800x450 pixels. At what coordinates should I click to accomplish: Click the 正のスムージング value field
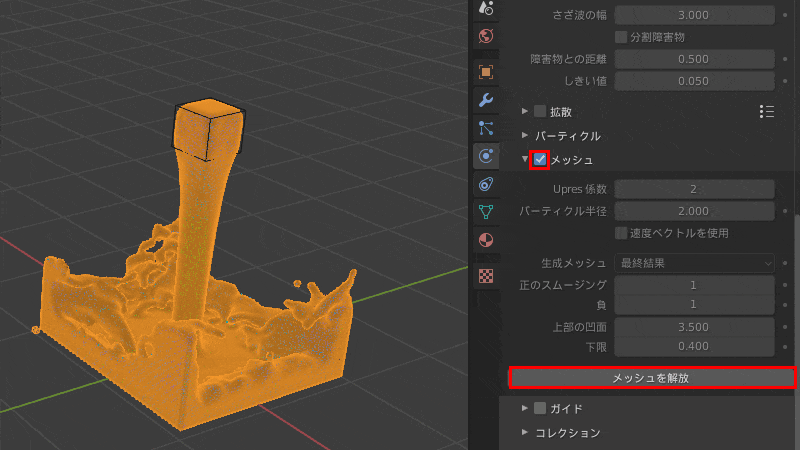pyautogui.click(x=694, y=285)
